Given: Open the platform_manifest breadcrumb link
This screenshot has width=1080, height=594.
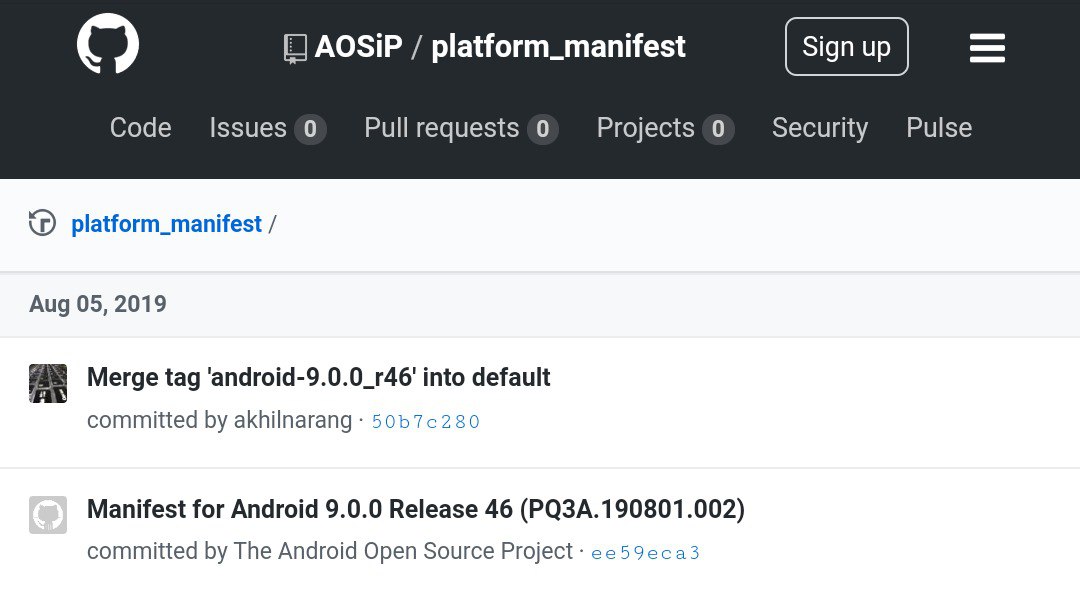Looking at the screenshot, I should pos(167,224).
